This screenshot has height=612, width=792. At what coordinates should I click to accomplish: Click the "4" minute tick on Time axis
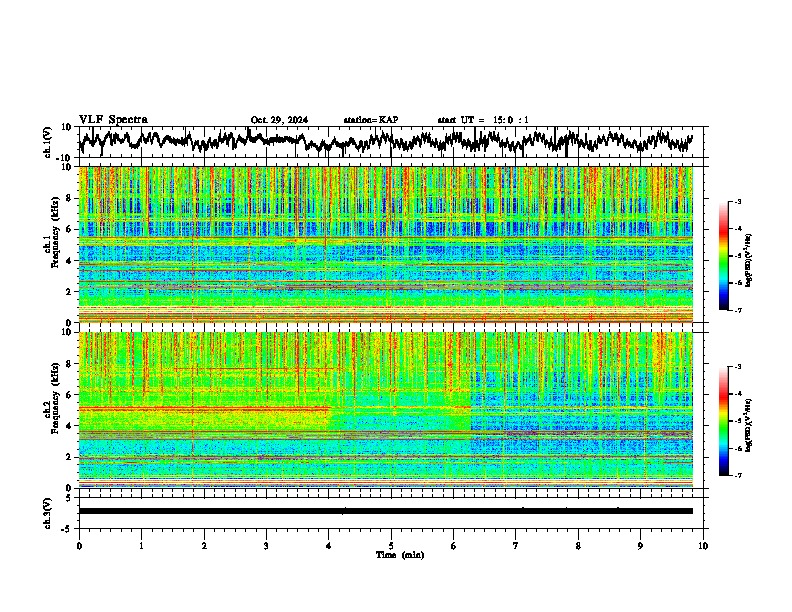(329, 546)
